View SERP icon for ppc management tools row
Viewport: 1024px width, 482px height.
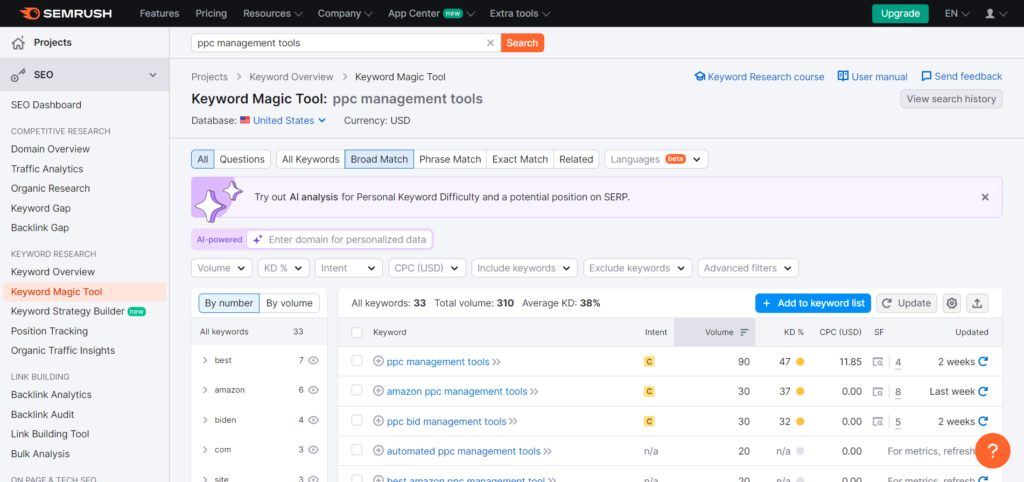878,362
